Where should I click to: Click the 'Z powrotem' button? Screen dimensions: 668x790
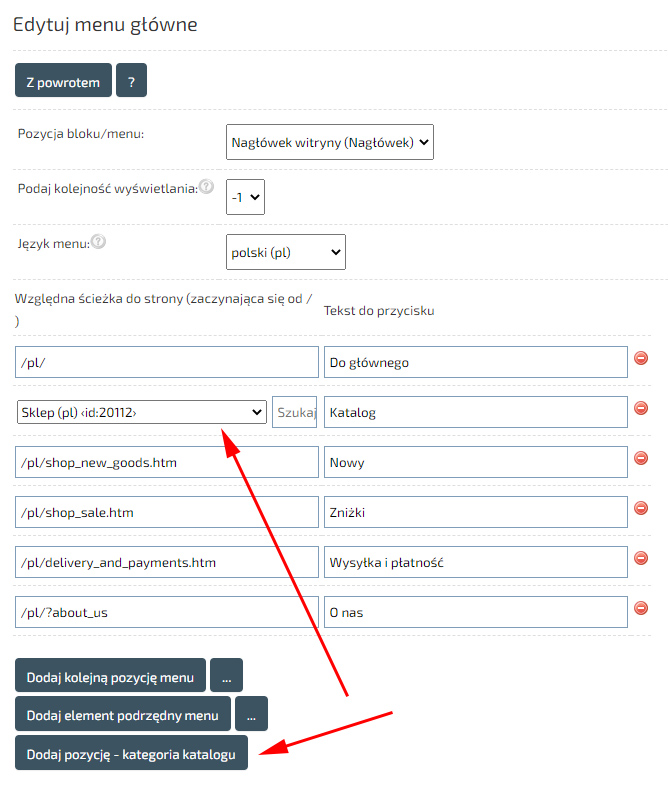tap(63, 82)
